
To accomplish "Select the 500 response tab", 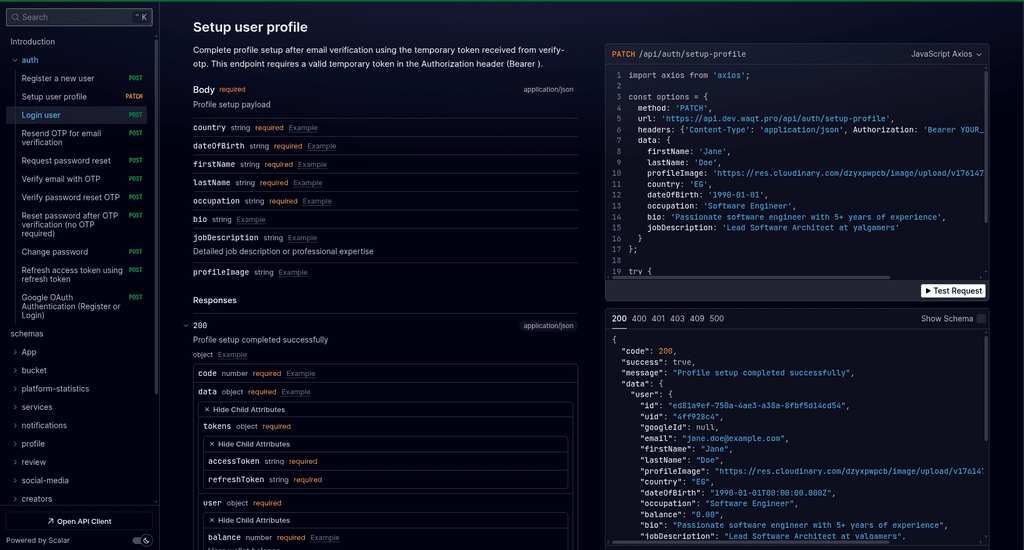I will tap(717, 319).
